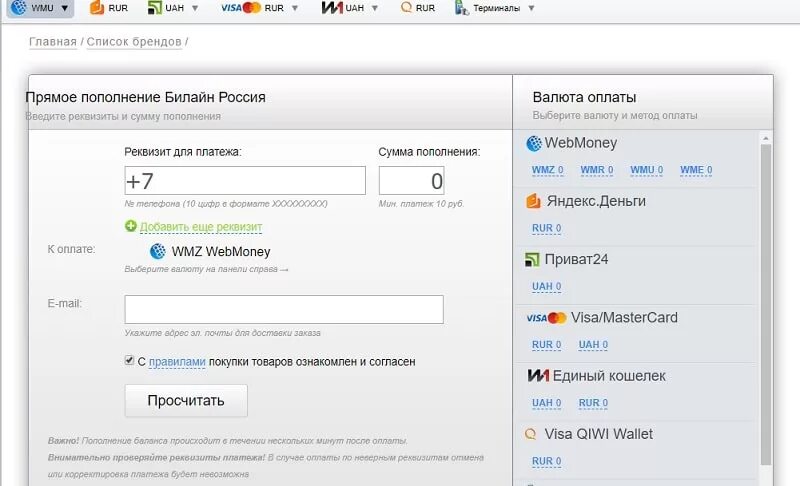The width and height of the screenshot is (800, 486).
Task: Select WMZ 0 payment currency
Action: coord(547,170)
